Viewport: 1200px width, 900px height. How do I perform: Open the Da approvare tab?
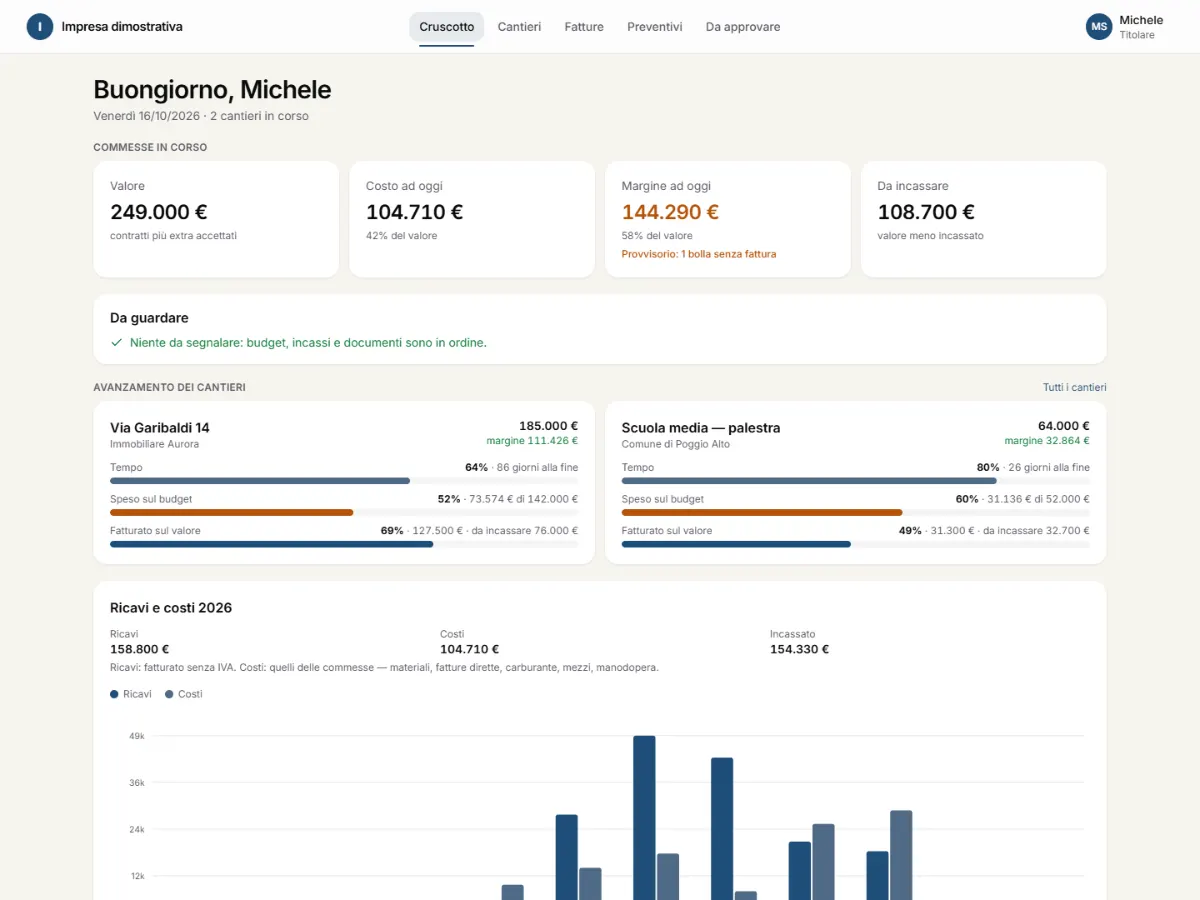743,27
